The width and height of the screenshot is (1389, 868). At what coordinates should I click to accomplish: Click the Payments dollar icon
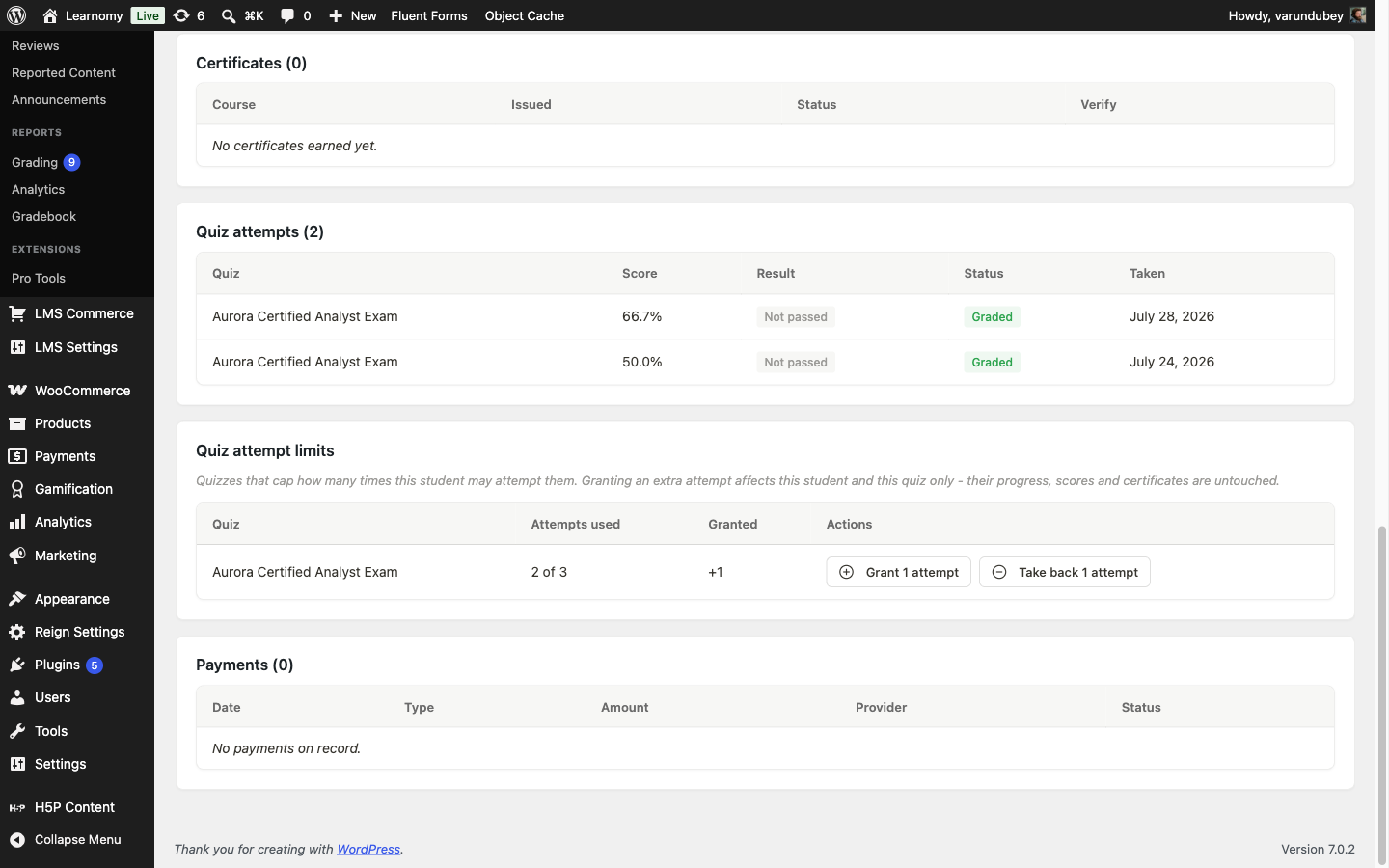pyautogui.click(x=17, y=456)
